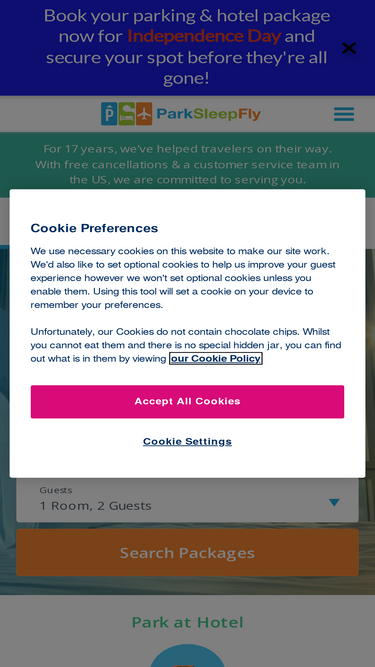Image resolution: width=375 pixels, height=667 pixels.
Task: Click the Cookie Preferences heading
Action: coord(94,228)
